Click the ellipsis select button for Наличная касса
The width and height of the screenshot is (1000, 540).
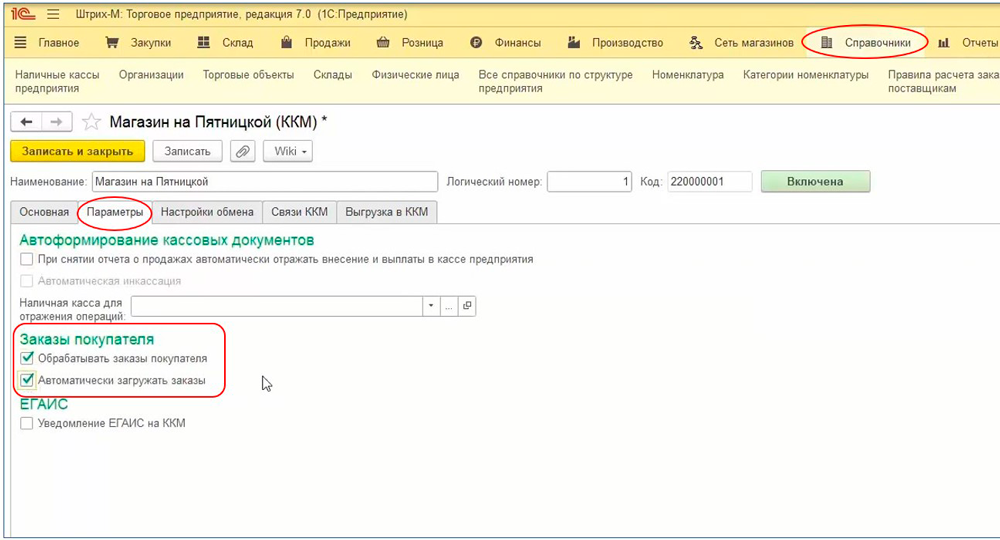click(449, 306)
